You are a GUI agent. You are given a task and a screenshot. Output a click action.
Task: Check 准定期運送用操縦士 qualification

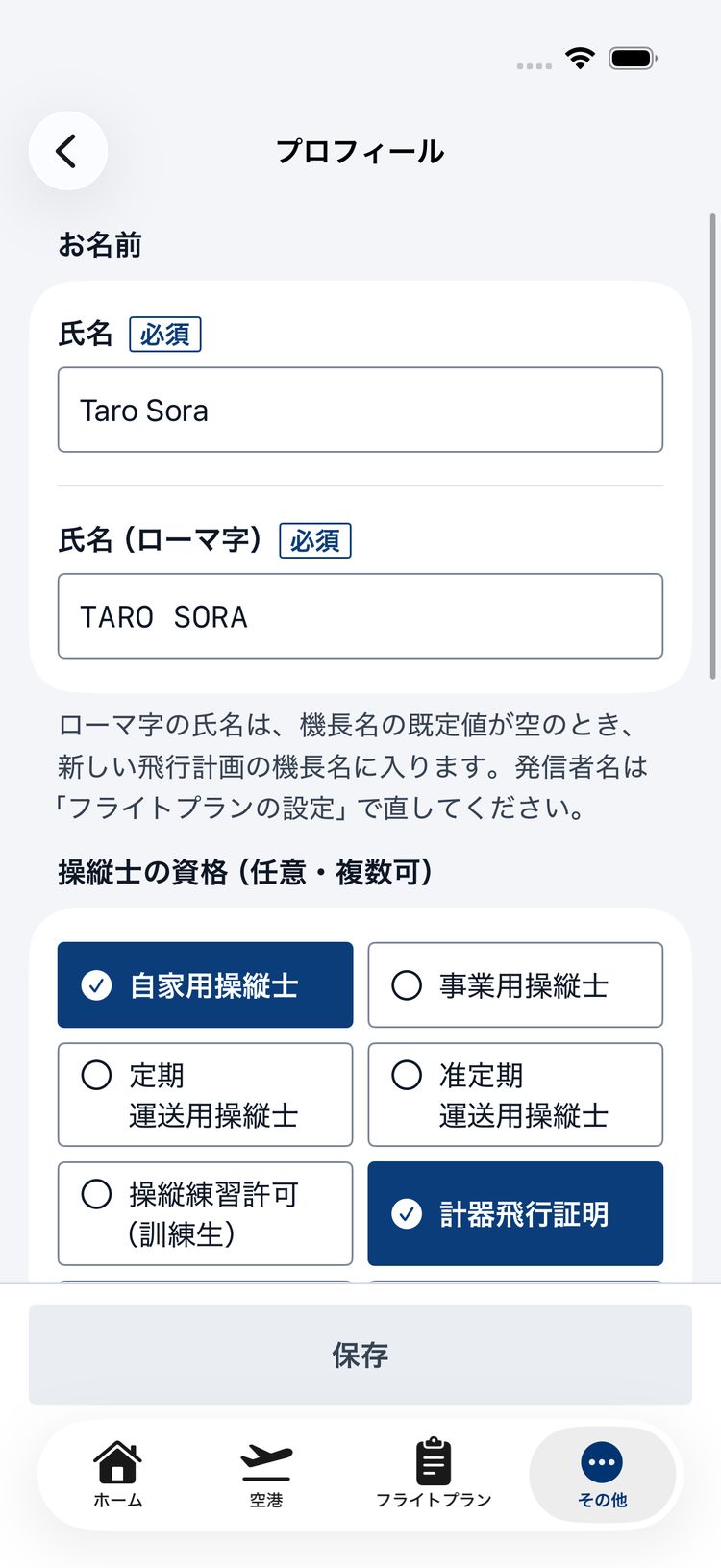[x=515, y=1095]
